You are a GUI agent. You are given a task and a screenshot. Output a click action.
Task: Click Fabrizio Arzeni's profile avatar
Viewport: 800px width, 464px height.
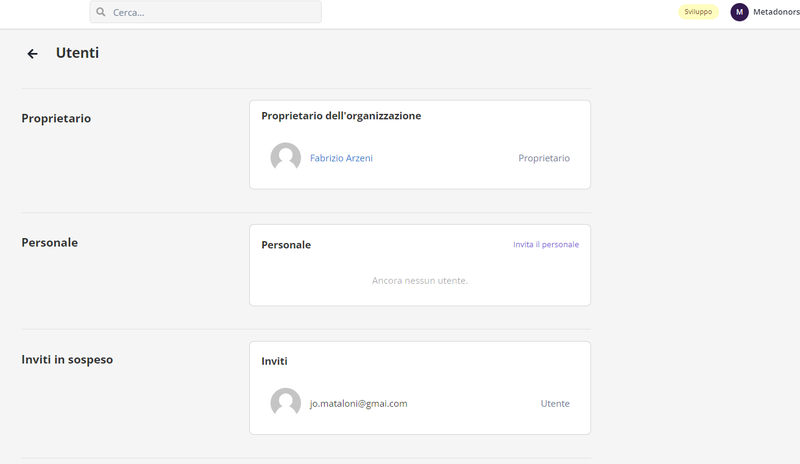[285, 158]
